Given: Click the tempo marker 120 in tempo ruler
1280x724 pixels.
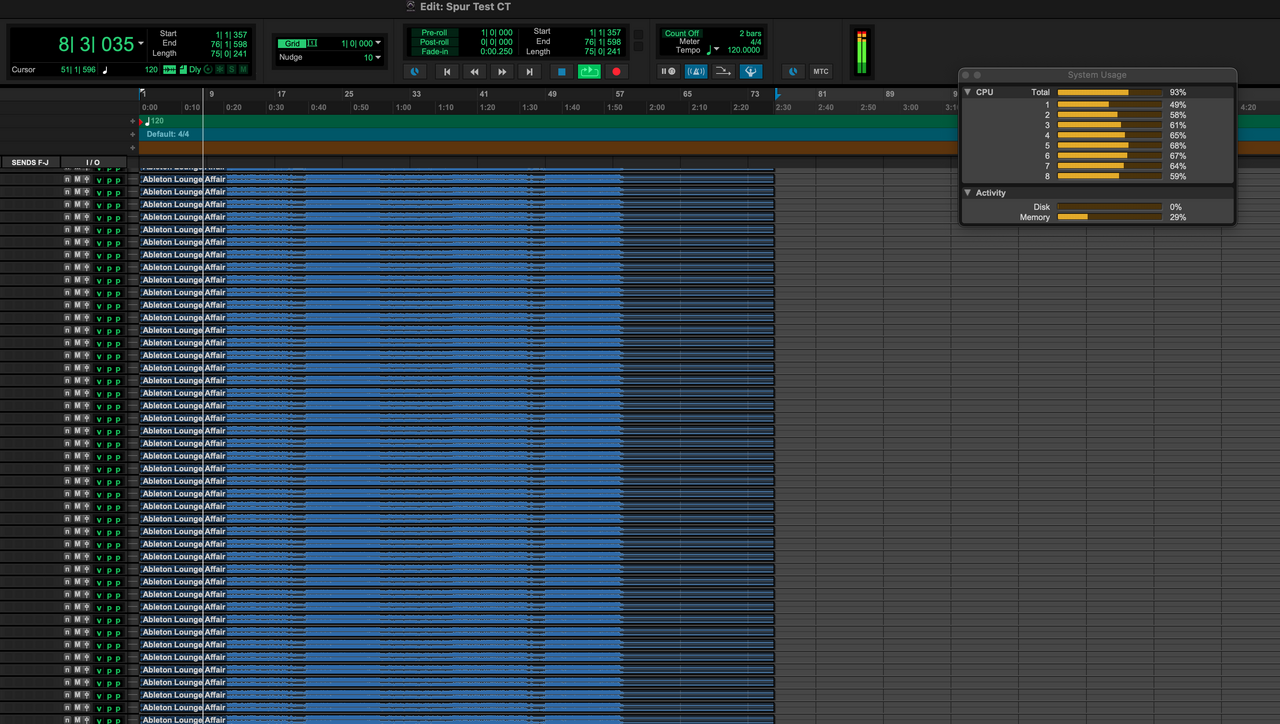Looking at the screenshot, I should [155, 121].
